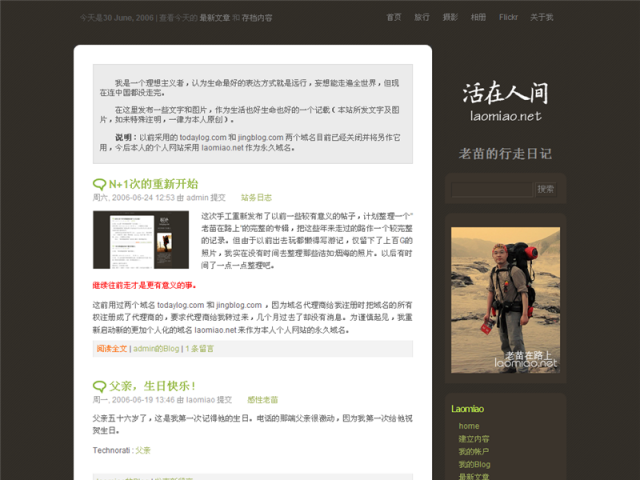Focus the sidebar search text field
This screenshot has height=480, width=640.
point(491,189)
